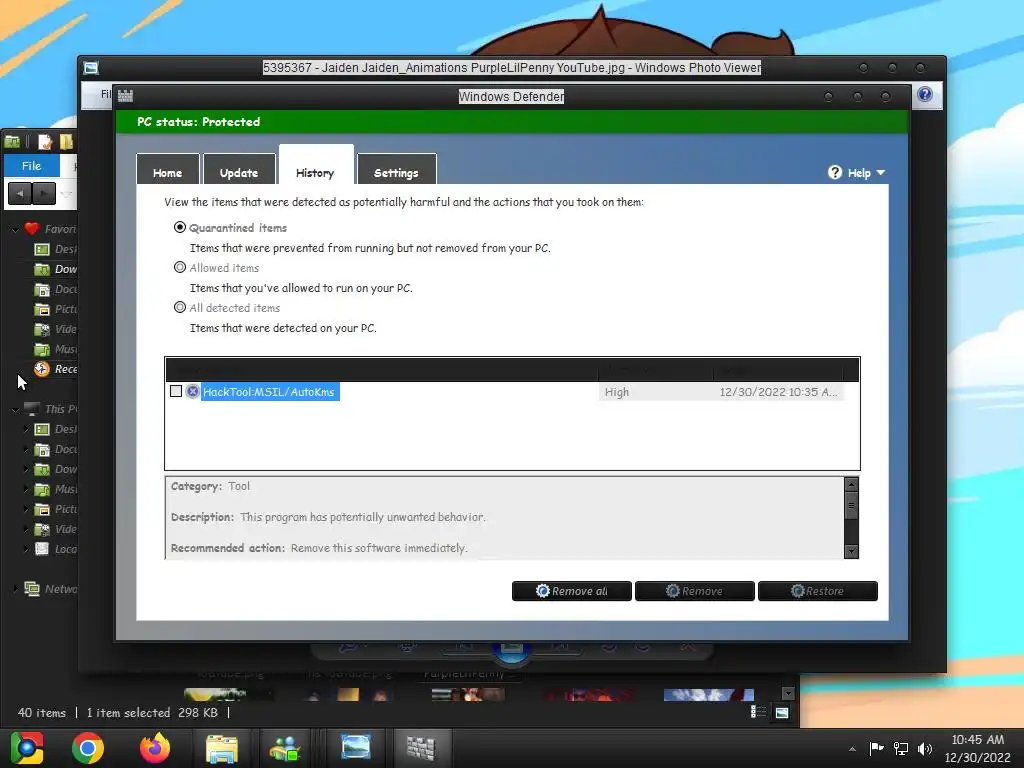Expand the Network tree node
The width and height of the screenshot is (1024, 768).
[x=16, y=588]
